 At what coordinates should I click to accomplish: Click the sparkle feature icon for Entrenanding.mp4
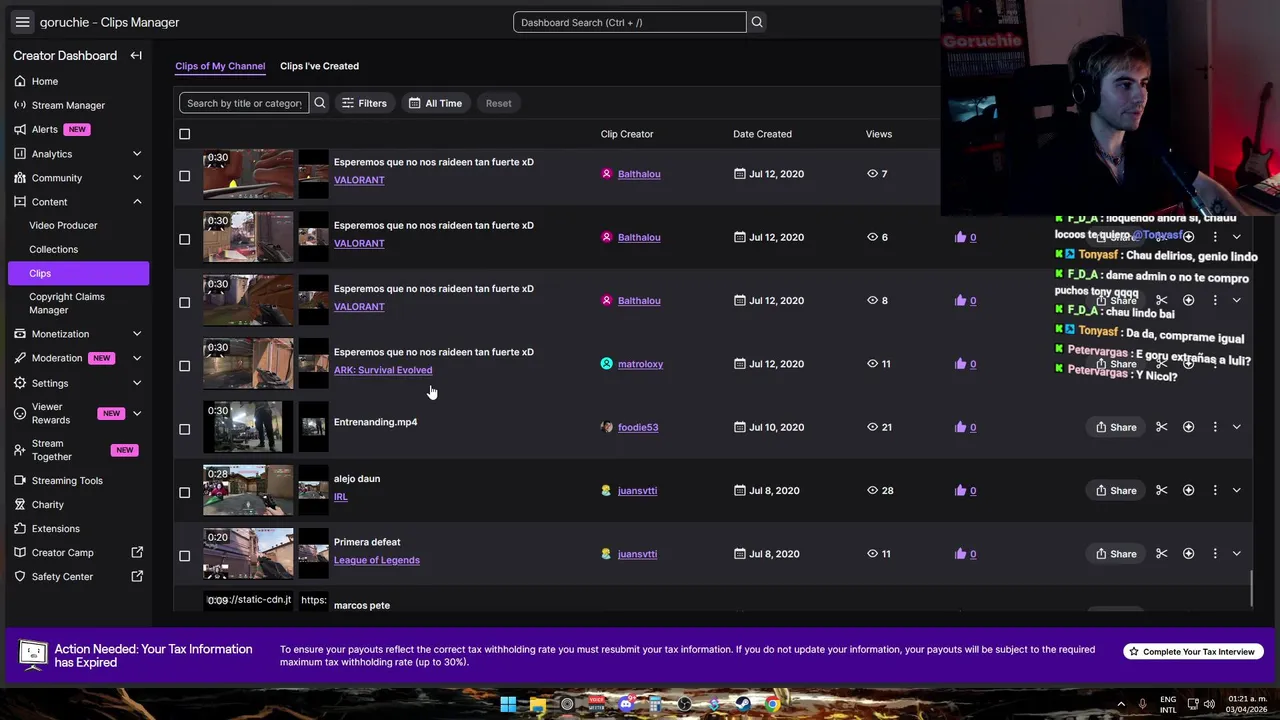point(1189,427)
